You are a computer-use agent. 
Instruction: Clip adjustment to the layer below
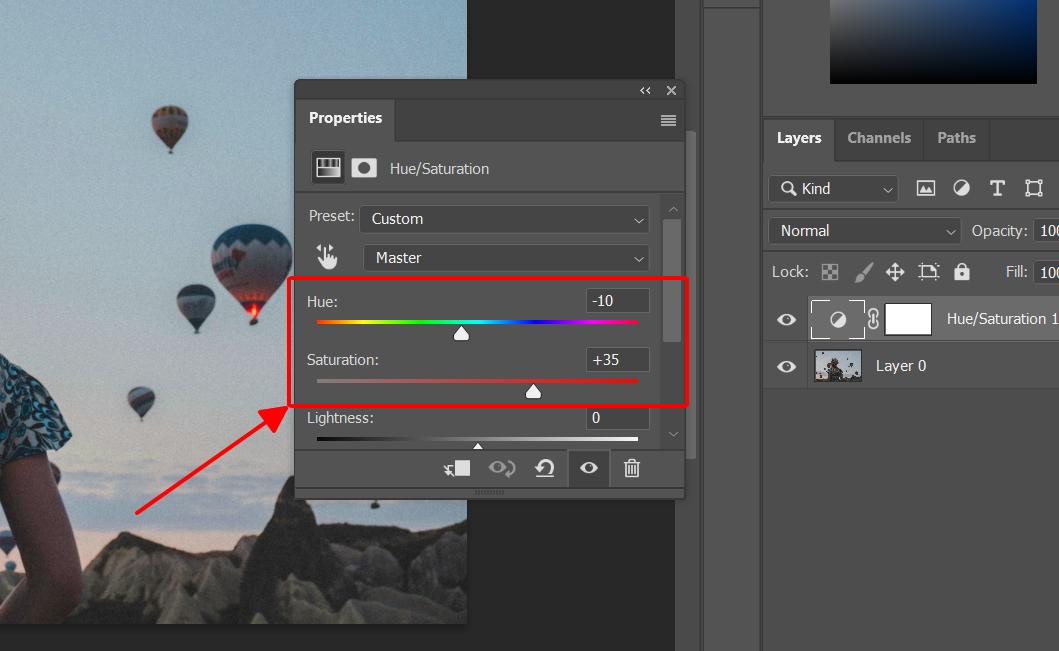(x=457, y=468)
